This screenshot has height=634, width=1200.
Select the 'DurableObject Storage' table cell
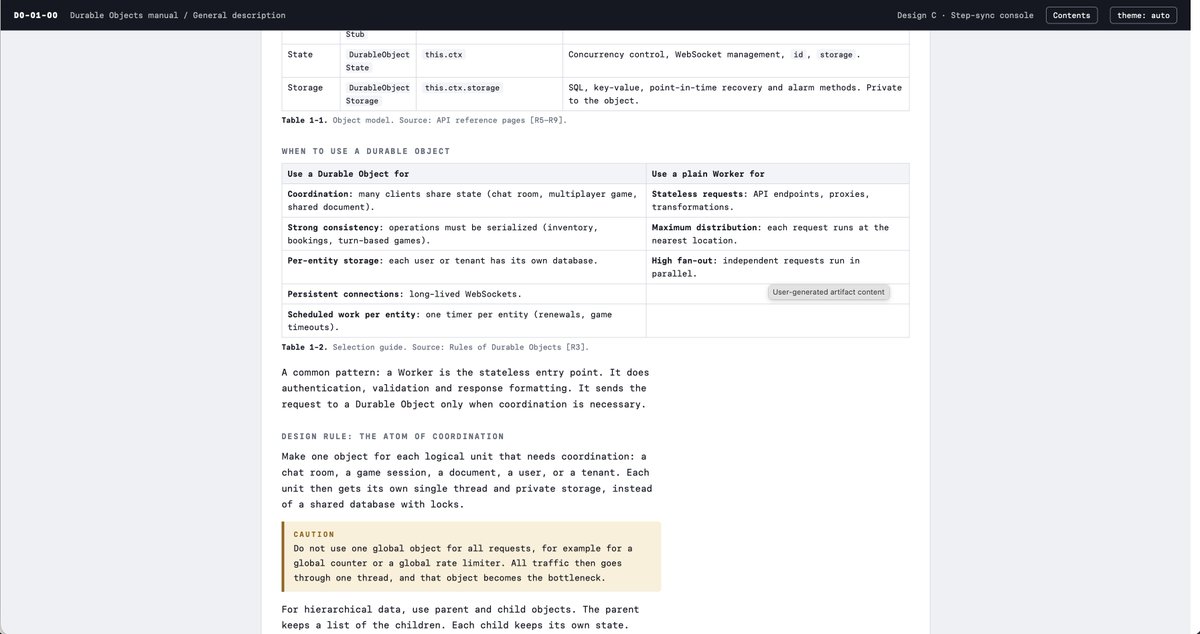point(378,94)
